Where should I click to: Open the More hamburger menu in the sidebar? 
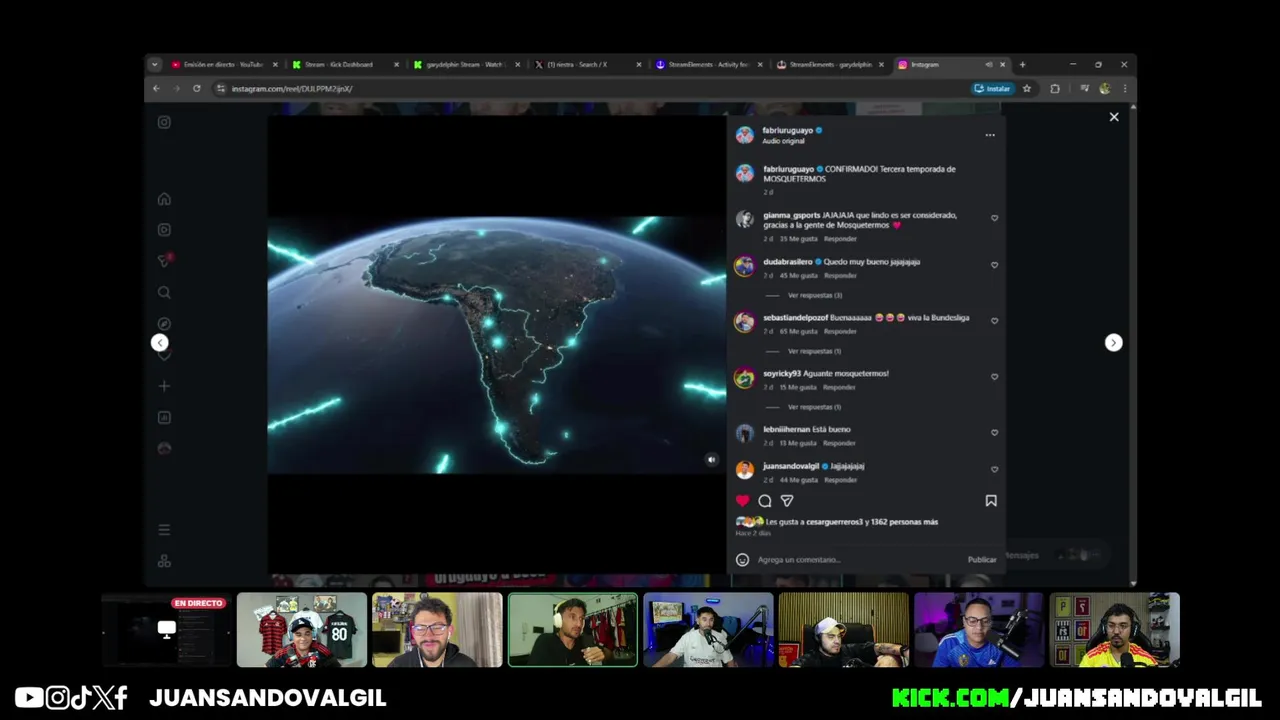click(164, 530)
